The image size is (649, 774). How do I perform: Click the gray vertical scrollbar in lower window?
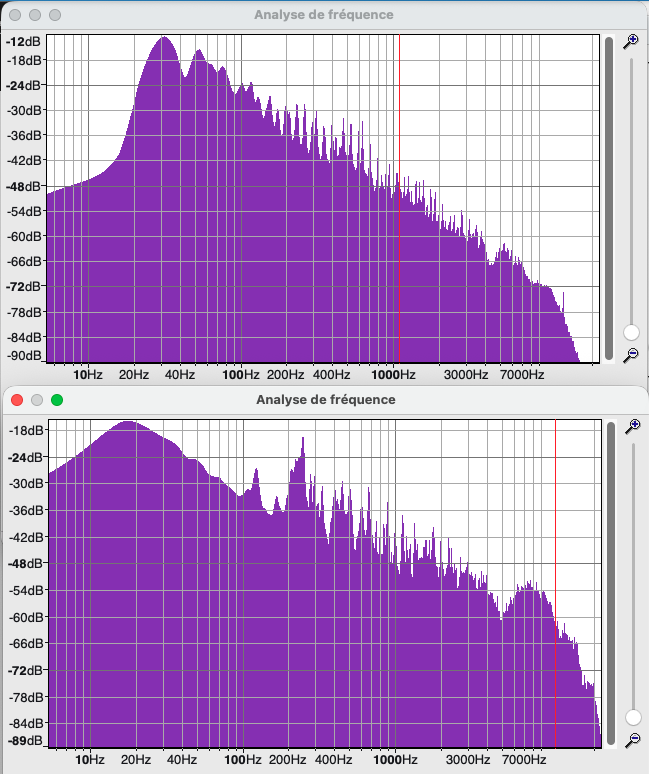pyautogui.click(x=610, y=584)
